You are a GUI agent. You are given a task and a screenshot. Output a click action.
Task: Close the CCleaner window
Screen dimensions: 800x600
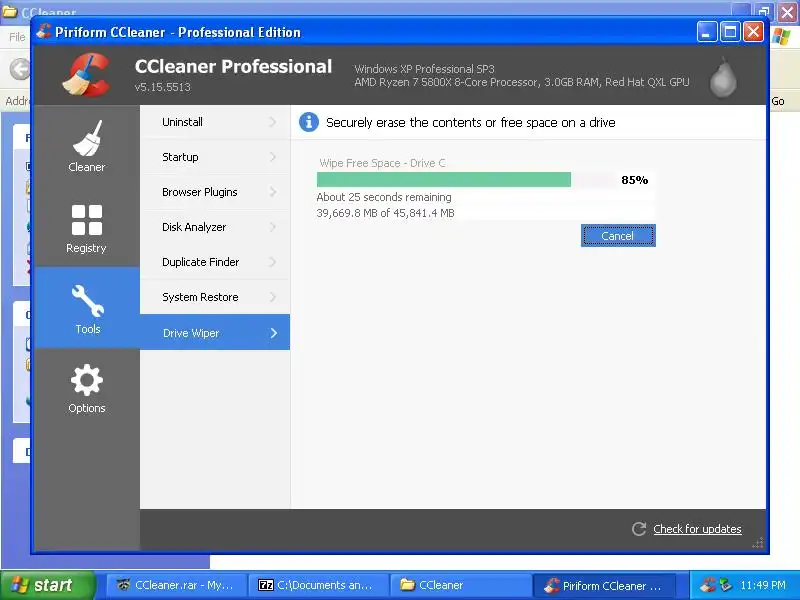(x=753, y=32)
